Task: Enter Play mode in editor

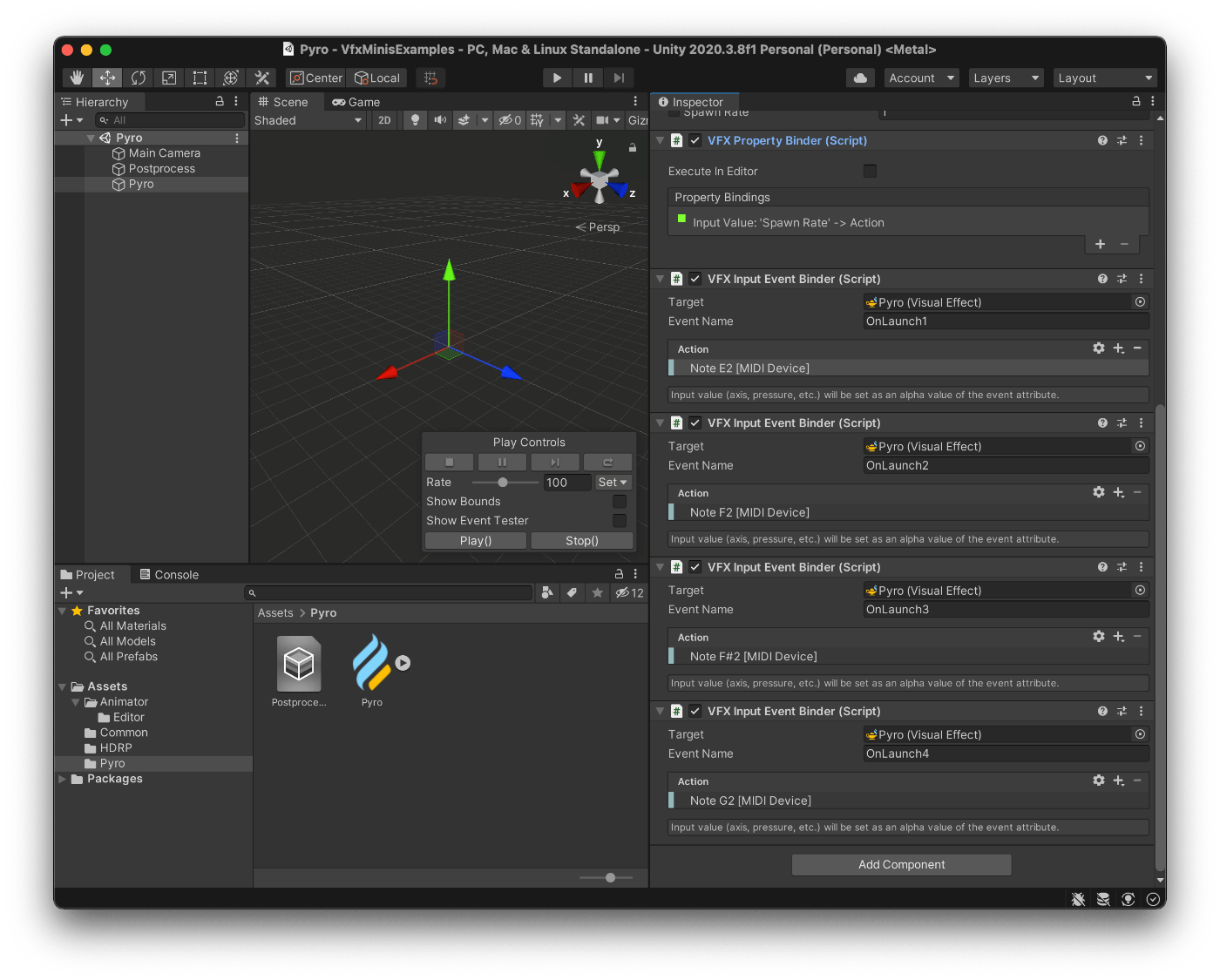Action: pos(557,78)
